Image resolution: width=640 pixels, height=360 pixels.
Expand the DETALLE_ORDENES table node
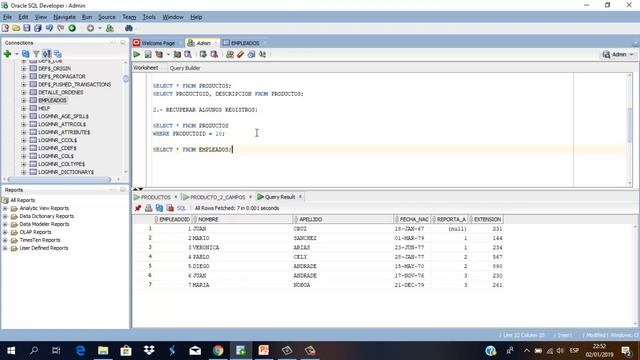tap(24, 92)
